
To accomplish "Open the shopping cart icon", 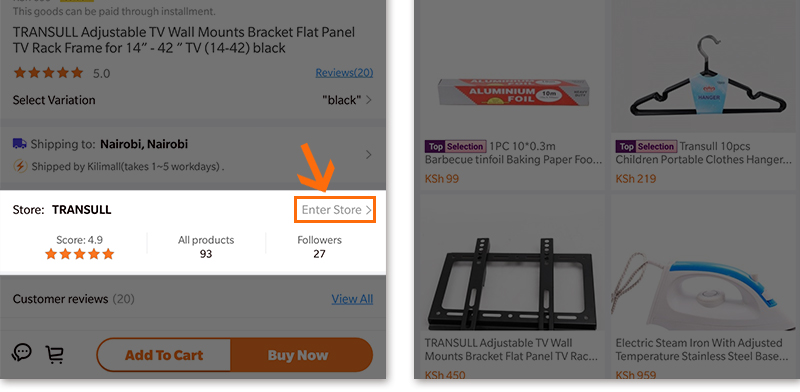I will tap(55, 354).
